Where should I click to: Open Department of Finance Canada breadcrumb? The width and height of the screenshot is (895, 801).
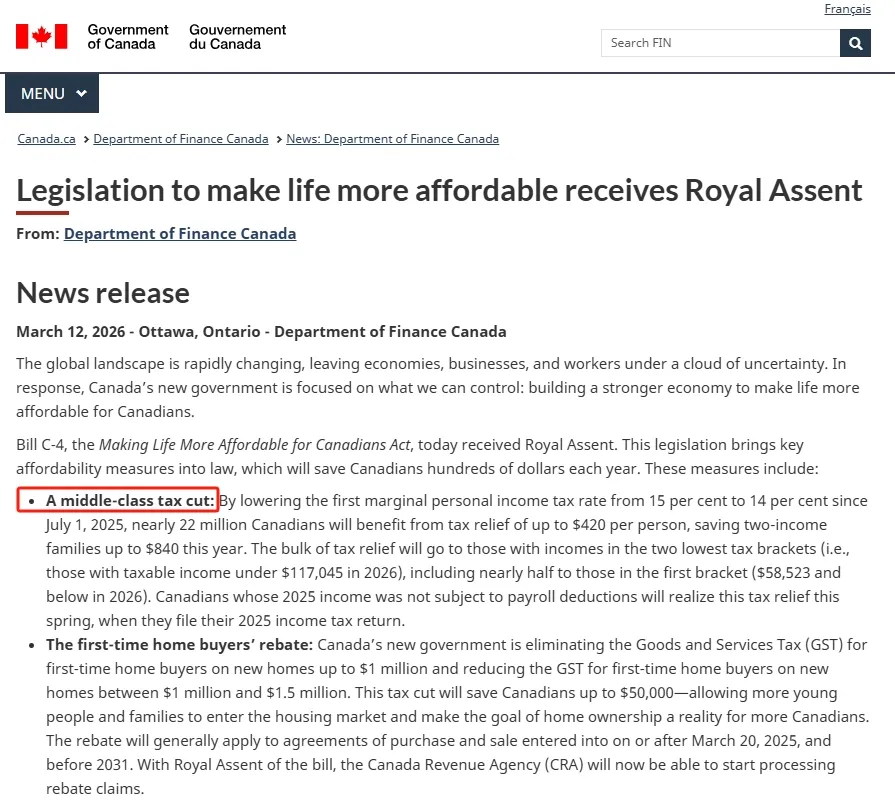click(x=180, y=139)
